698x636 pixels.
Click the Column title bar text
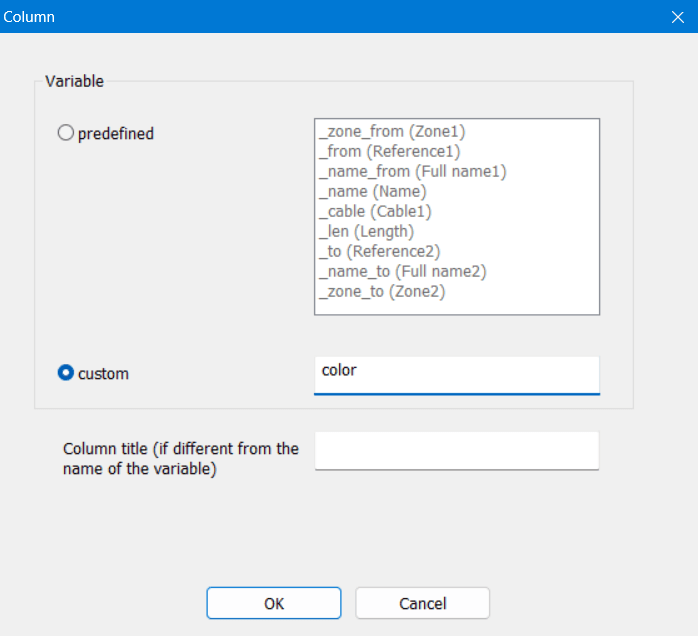[29, 17]
